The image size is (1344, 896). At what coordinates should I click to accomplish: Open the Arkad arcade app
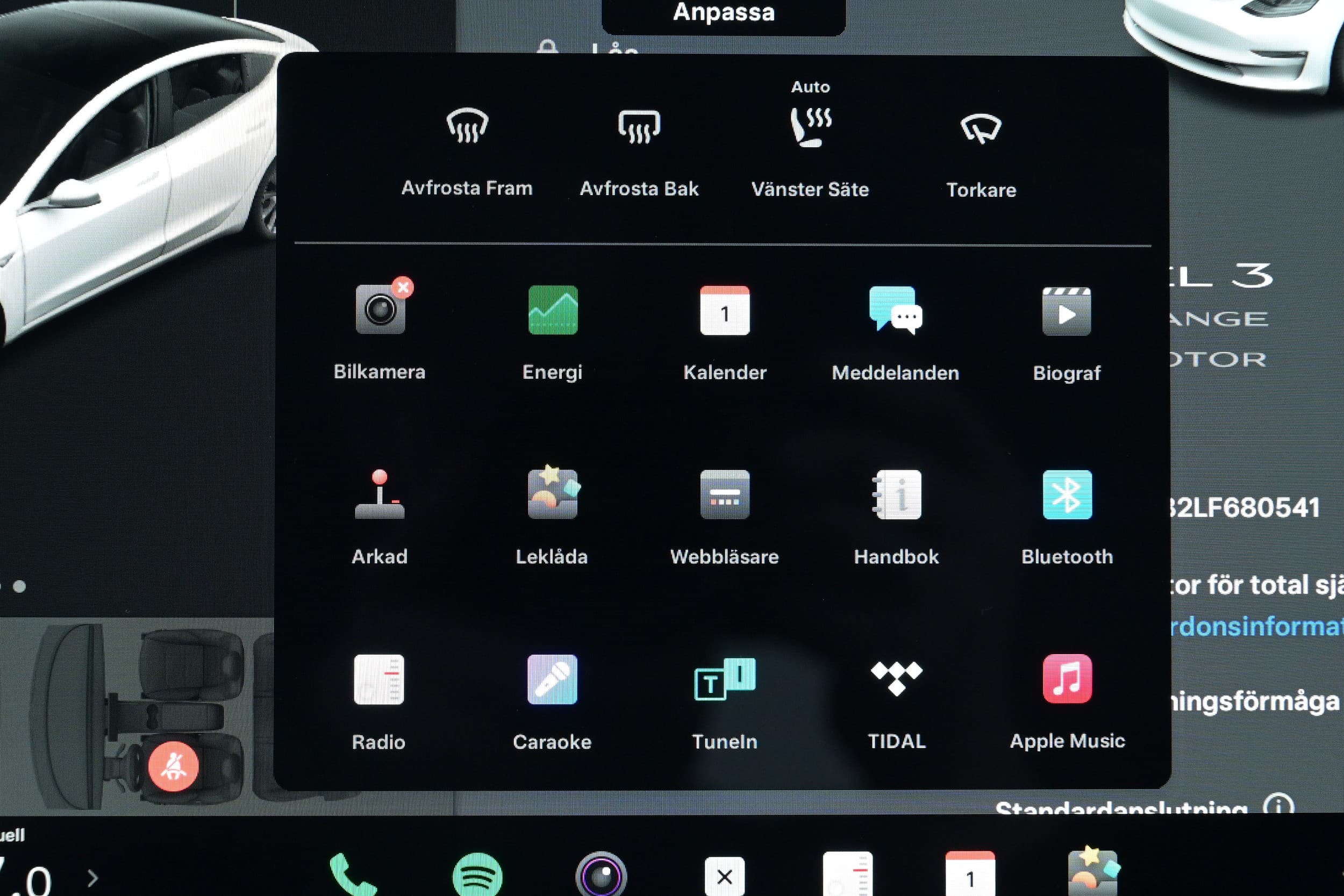click(x=380, y=495)
